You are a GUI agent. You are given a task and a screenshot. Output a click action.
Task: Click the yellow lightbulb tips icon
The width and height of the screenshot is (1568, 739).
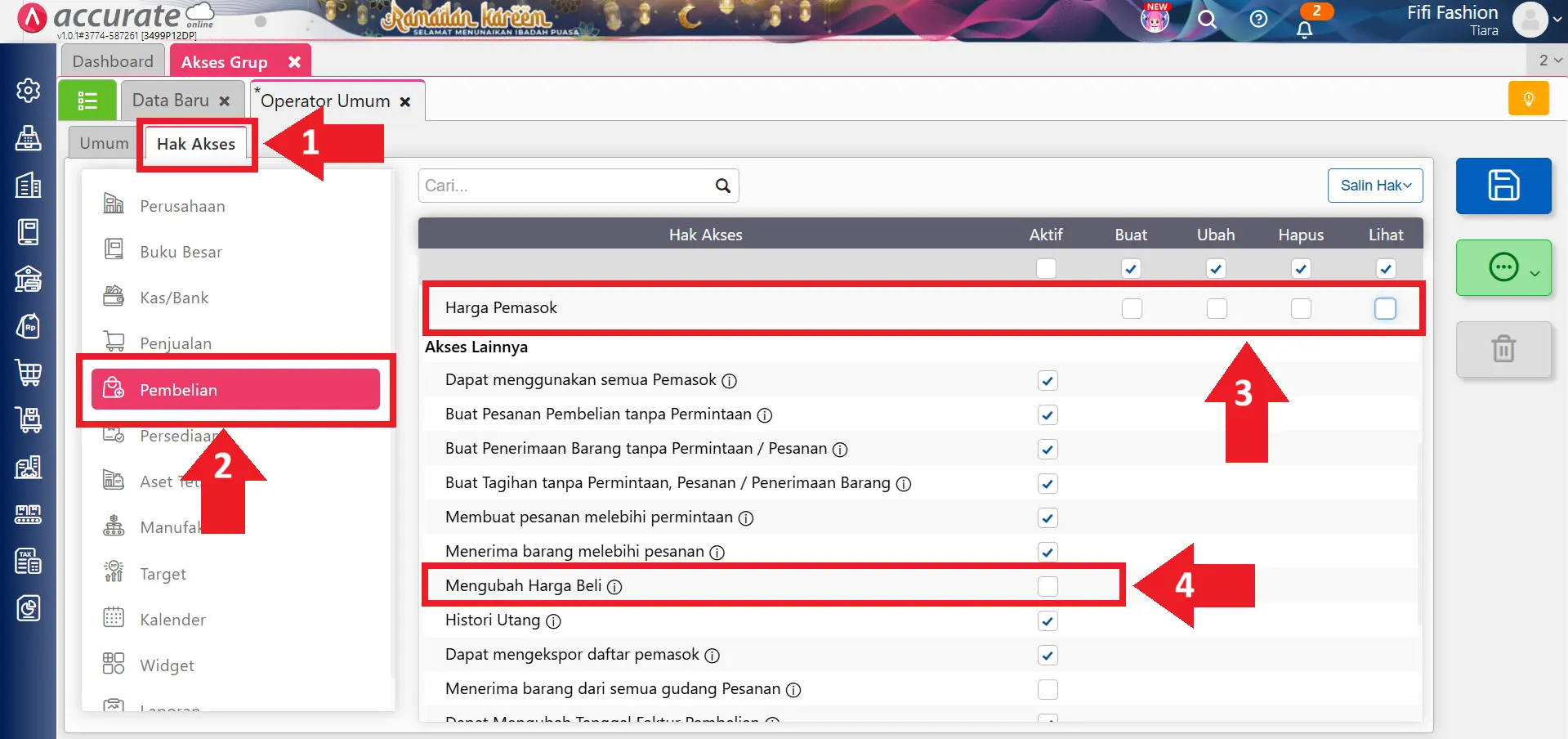coord(1528,99)
